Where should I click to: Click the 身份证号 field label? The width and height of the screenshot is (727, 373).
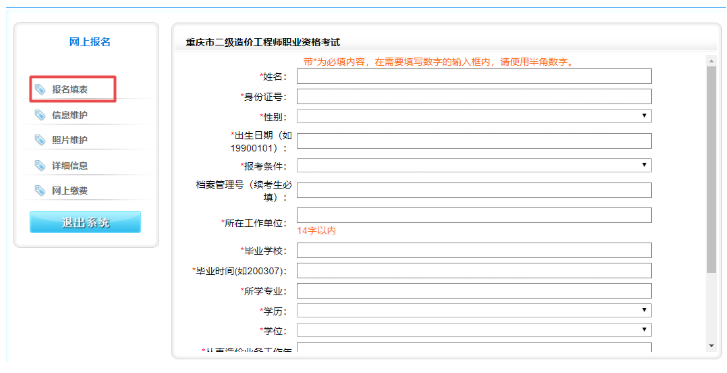[x=264, y=96]
